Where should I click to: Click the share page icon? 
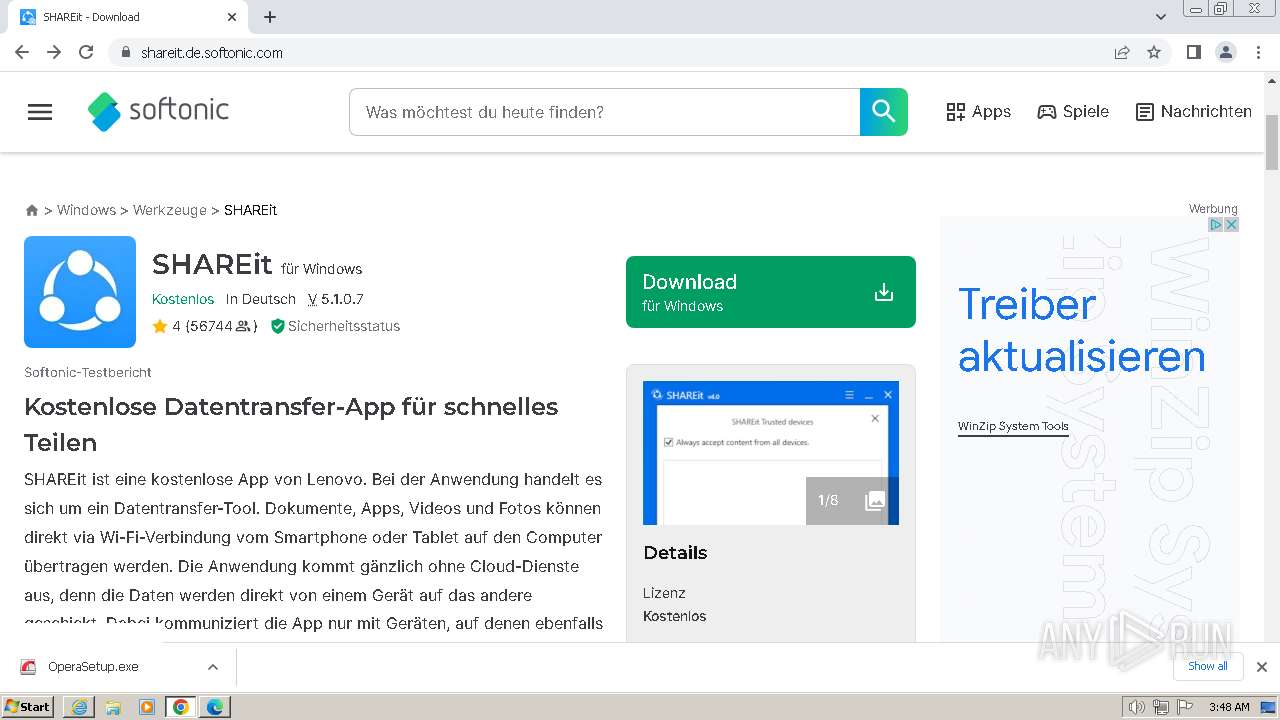click(x=1122, y=52)
